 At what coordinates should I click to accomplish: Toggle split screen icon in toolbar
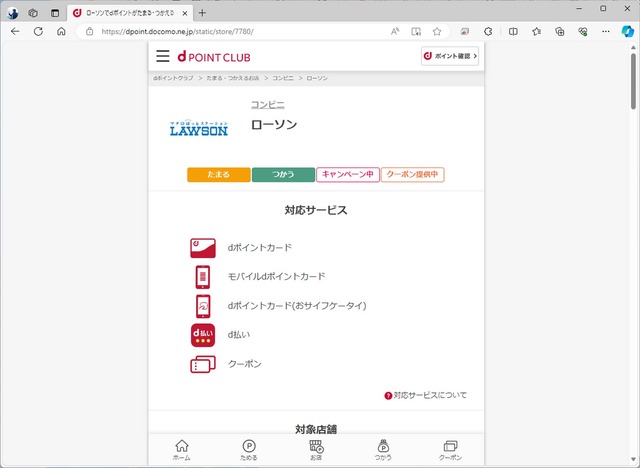pyautogui.click(x=513, y=31)
